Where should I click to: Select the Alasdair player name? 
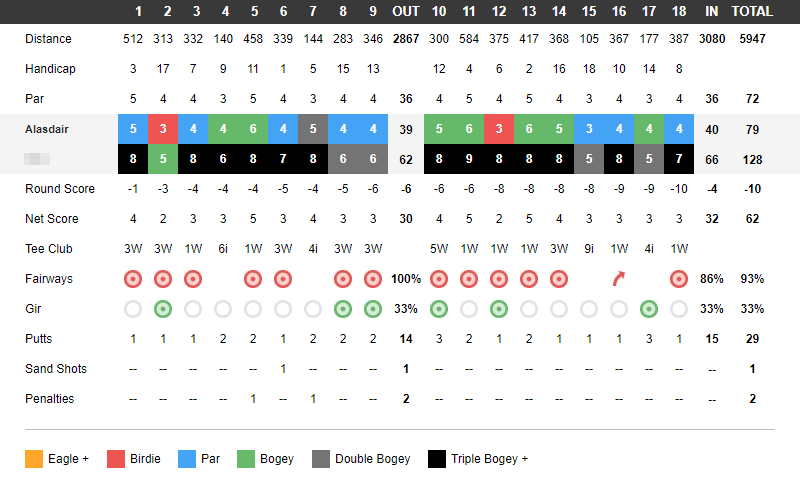[x=47, y=129]
